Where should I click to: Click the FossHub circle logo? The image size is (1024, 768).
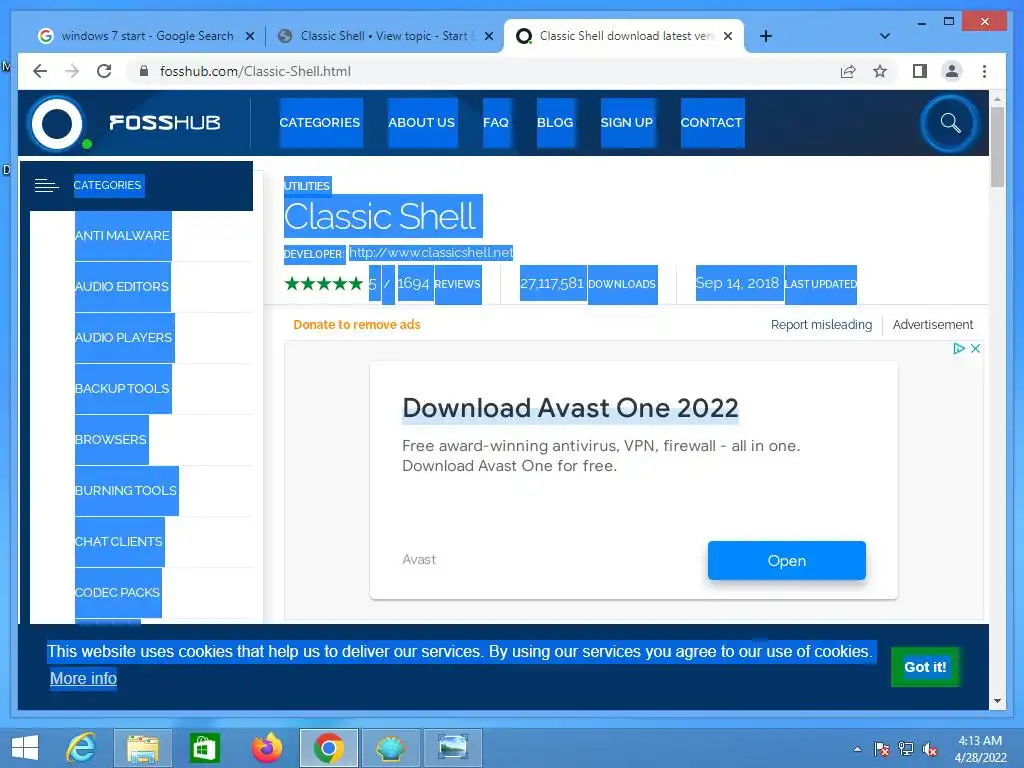57,123
